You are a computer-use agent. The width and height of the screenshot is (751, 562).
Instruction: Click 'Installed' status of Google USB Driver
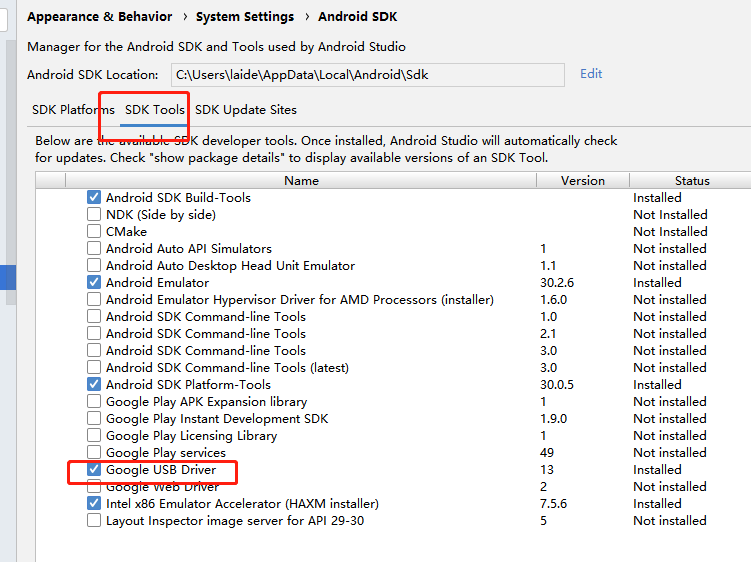click(x=657, y=470)
